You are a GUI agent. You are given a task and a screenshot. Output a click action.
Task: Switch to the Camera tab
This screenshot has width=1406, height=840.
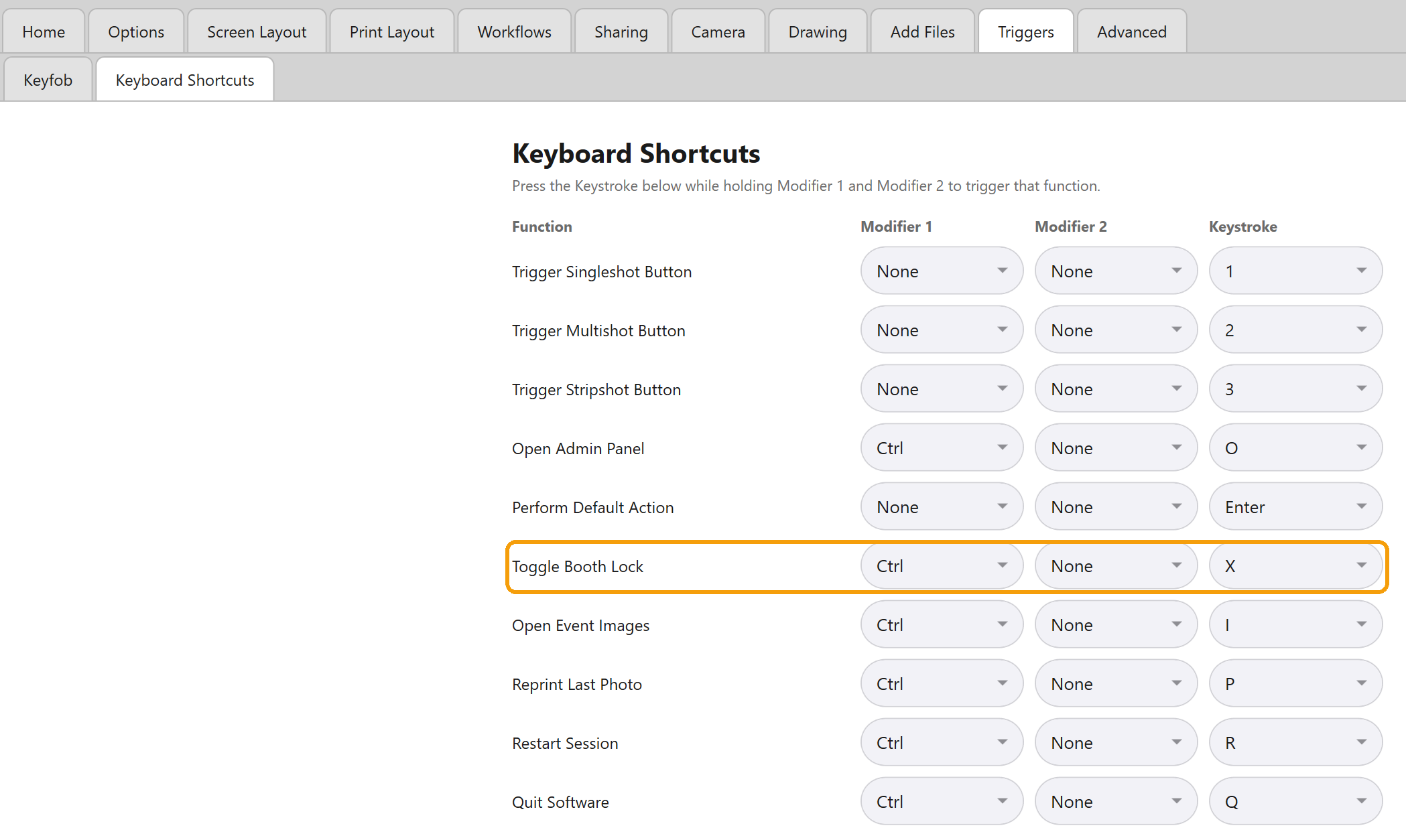(718, 31)
